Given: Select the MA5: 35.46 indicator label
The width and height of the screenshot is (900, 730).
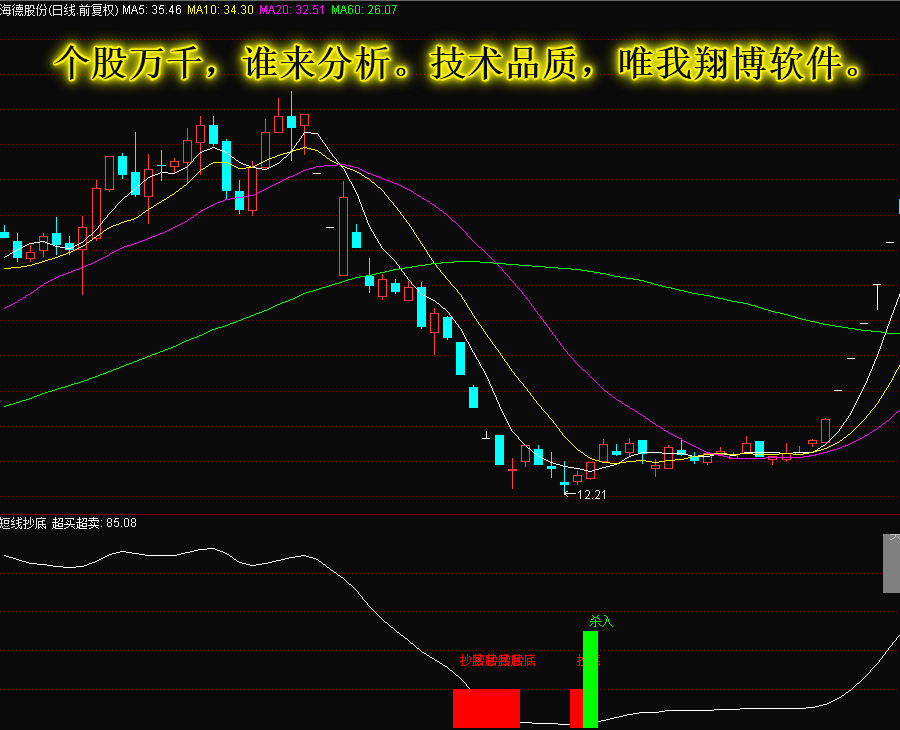Looking at the screenshot, I should (x=152, y=10).
